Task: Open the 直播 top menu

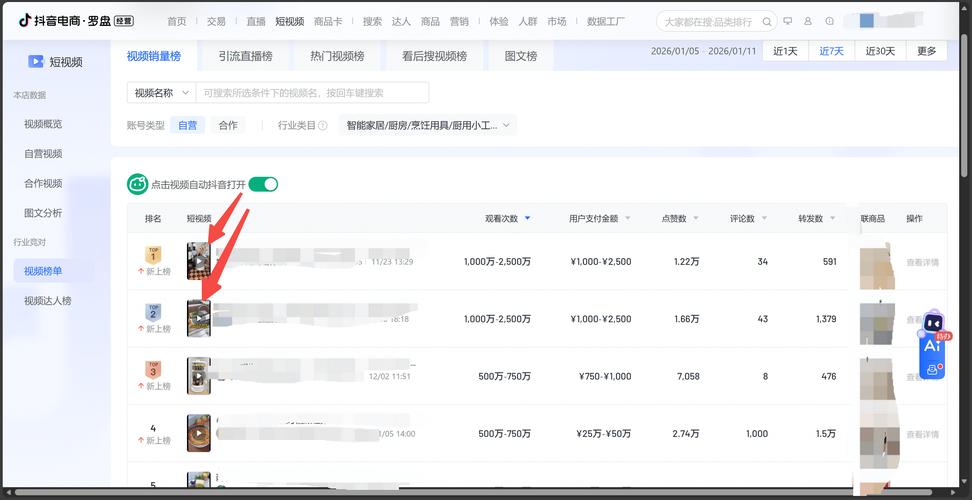Action: click(x=255, y=22)
